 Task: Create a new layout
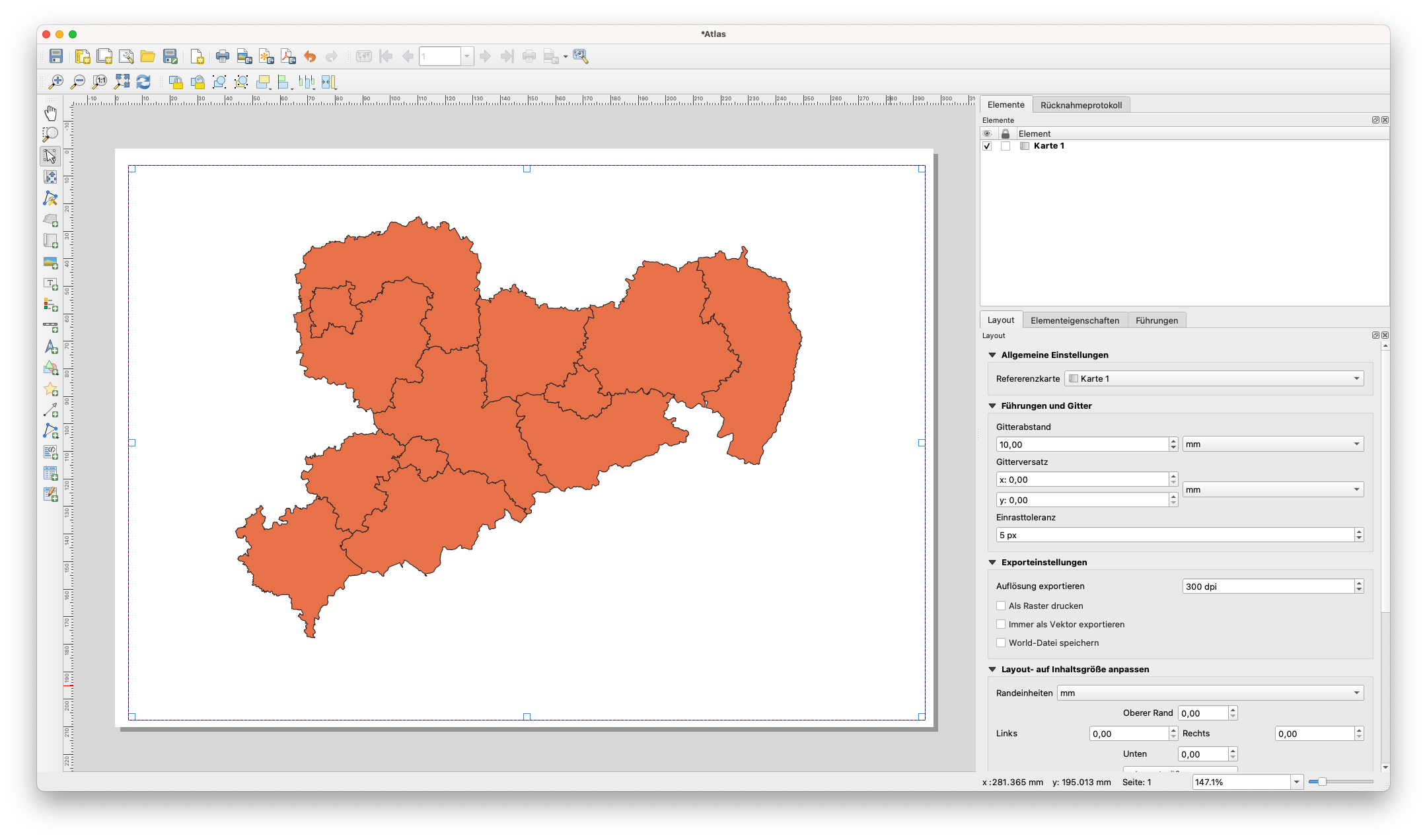tap(83, 56)
